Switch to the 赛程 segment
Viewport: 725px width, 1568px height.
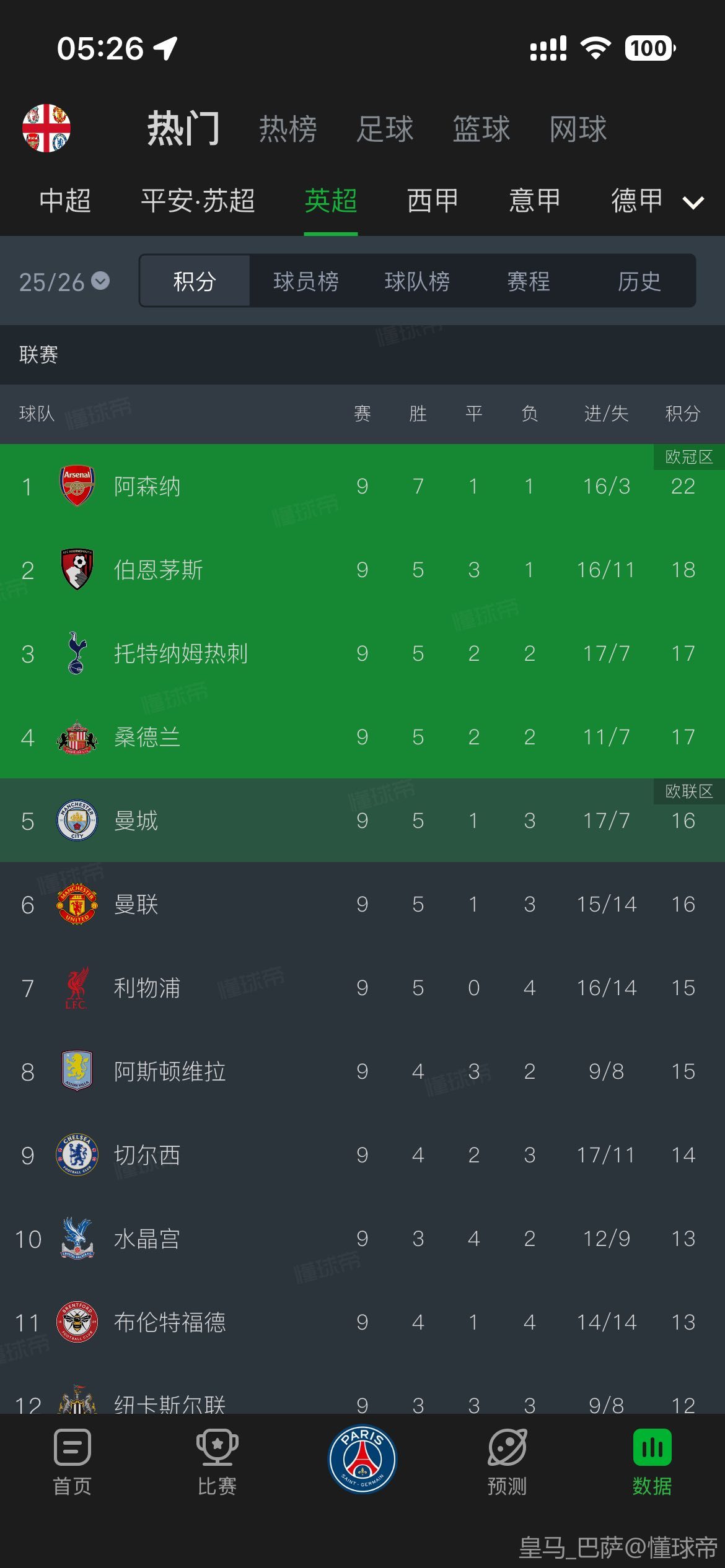pos(529,281)
